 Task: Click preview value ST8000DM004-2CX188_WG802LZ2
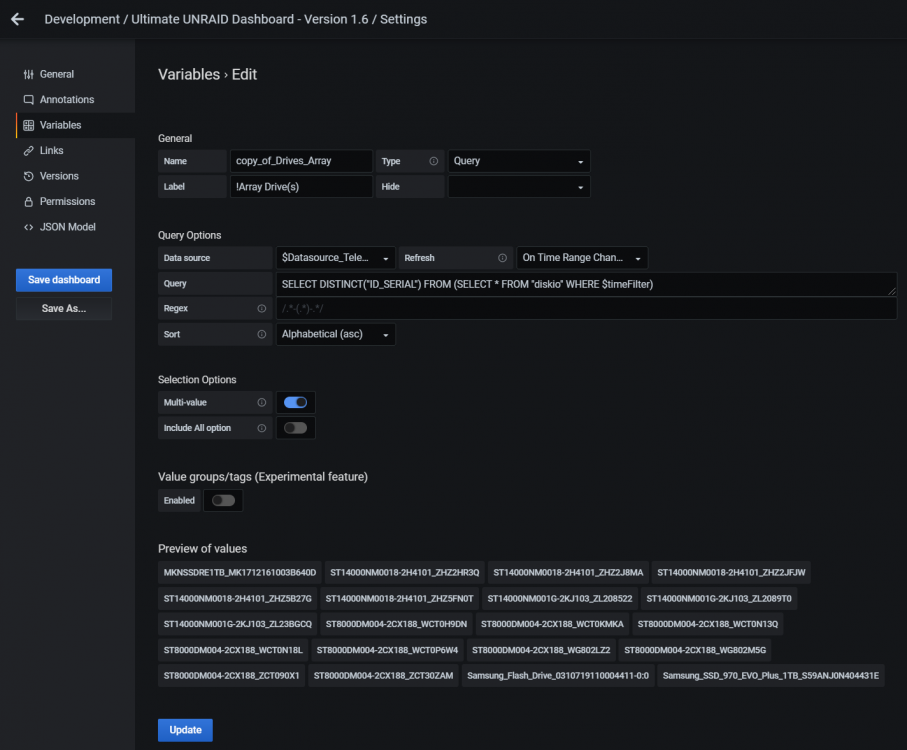click(x=541, y=650)
